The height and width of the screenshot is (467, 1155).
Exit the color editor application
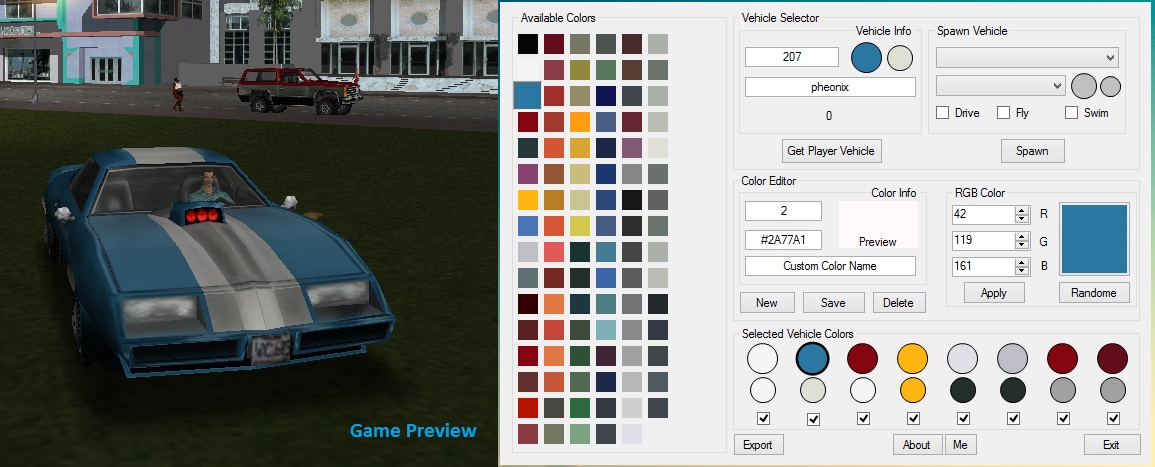point(1111,445)
